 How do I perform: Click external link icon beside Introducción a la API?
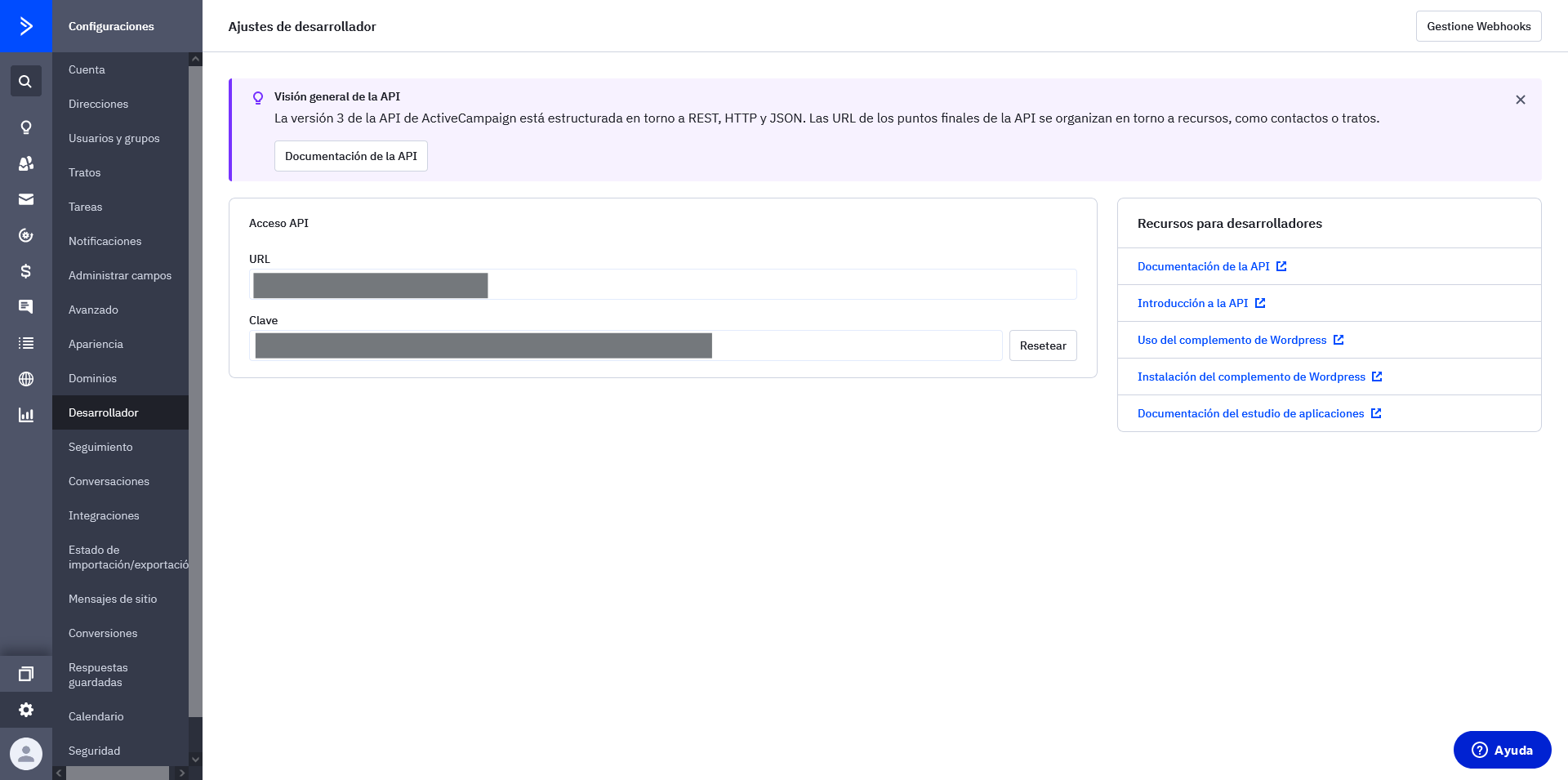1260,303
